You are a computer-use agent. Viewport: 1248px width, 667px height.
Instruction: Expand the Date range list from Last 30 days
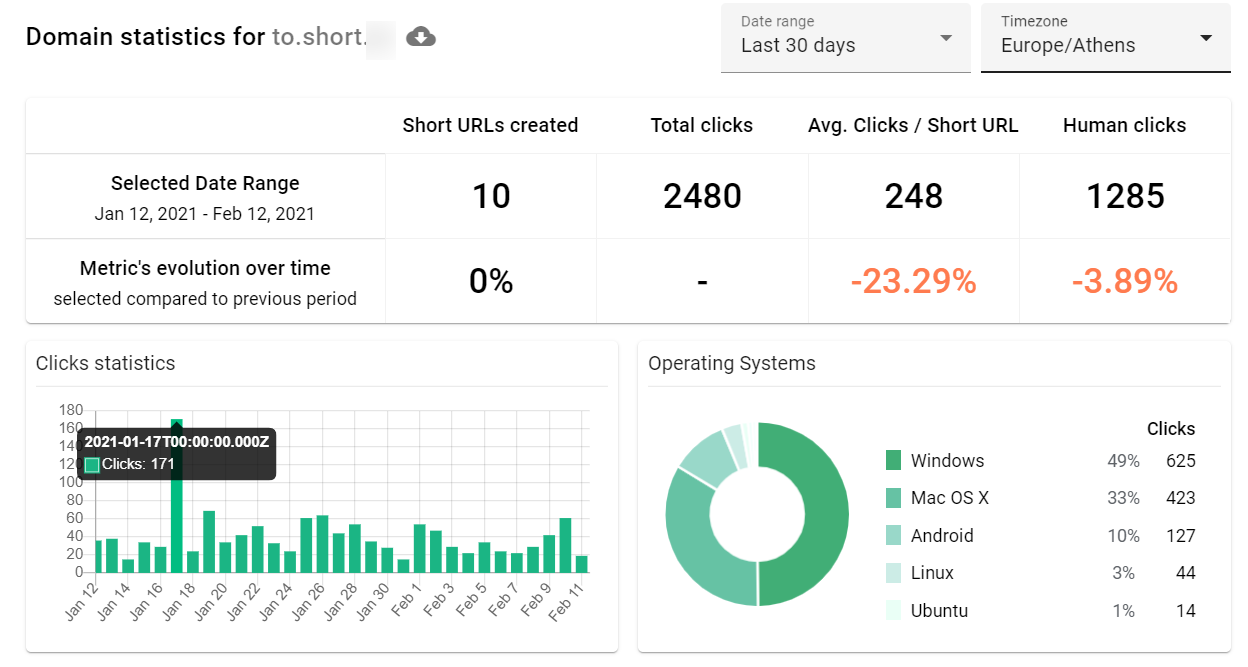pos(845,45)
